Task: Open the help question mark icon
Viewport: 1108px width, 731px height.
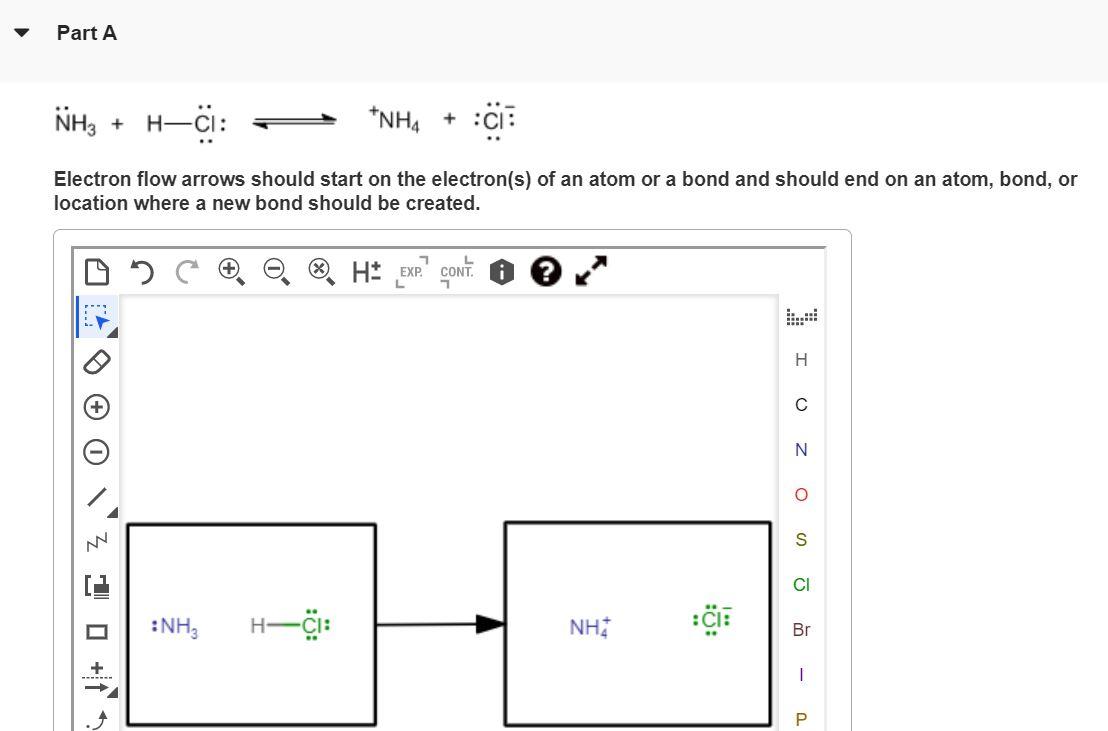Action: pos(546,271)
